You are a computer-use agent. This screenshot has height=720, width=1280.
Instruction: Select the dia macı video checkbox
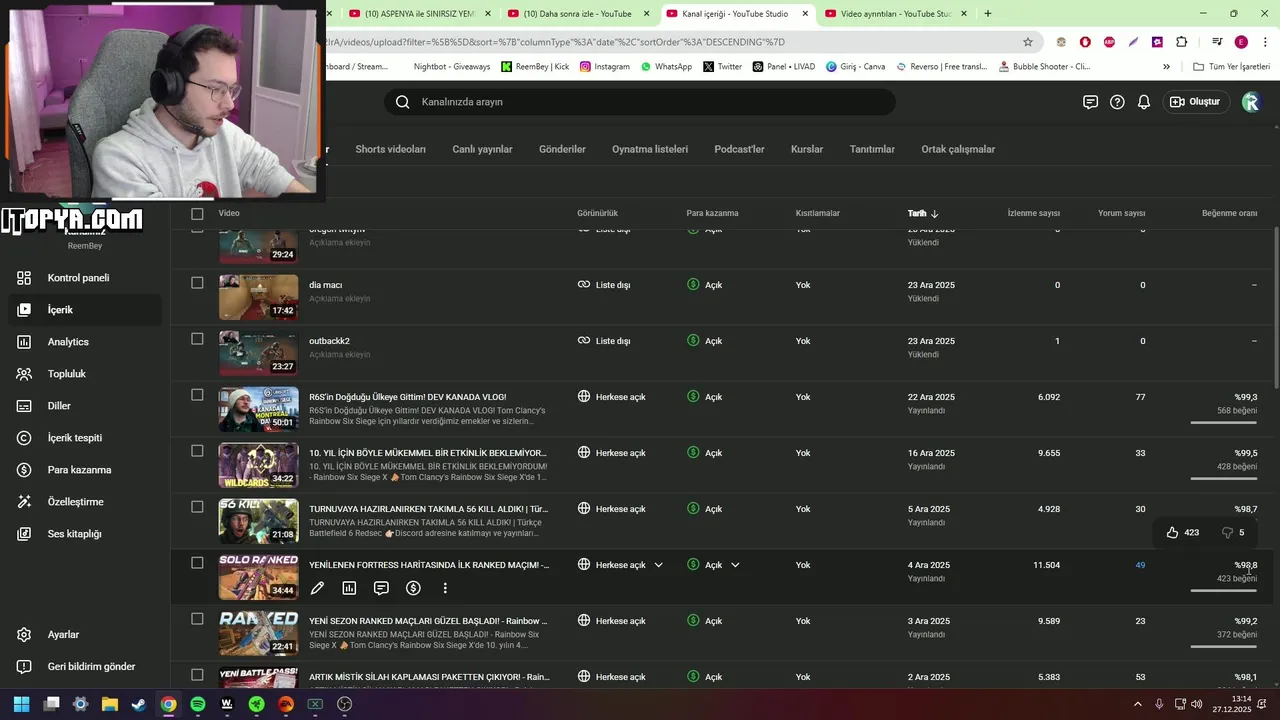[x=197, y=283]
